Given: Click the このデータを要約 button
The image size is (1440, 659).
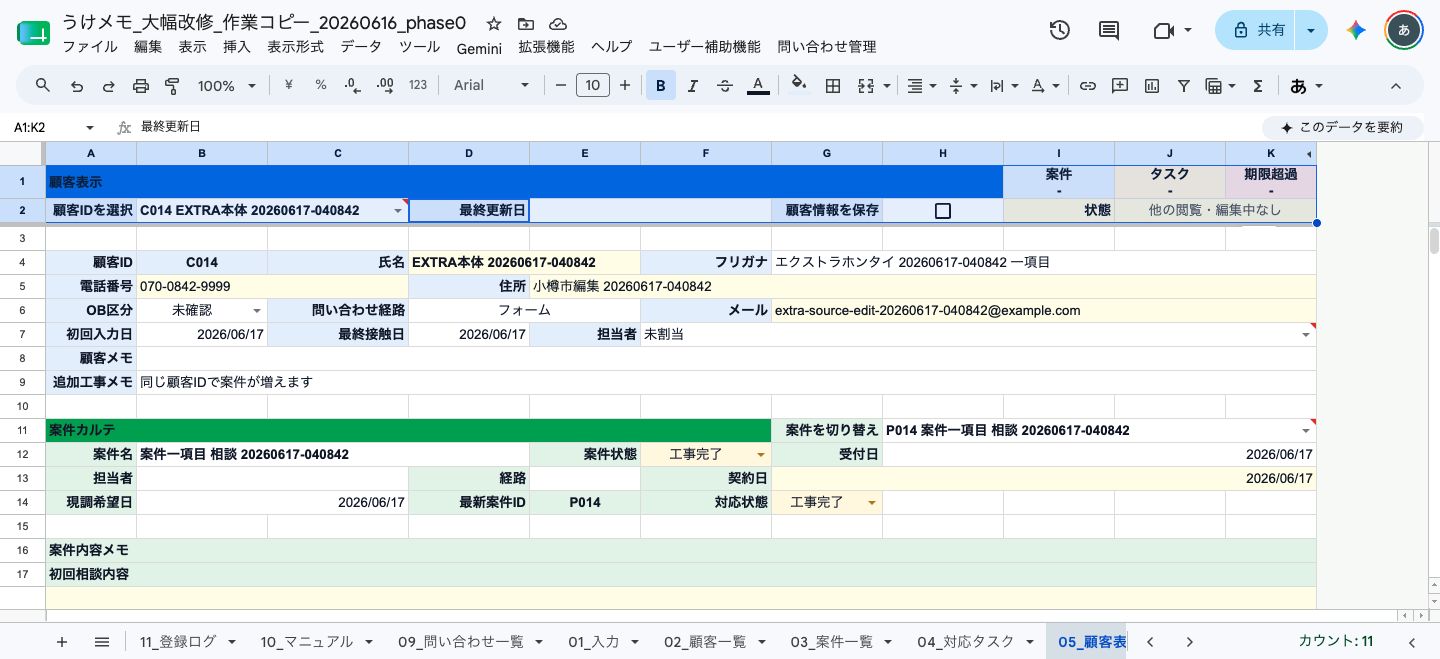Looking at the screenshot, I should click(1339, 127).
